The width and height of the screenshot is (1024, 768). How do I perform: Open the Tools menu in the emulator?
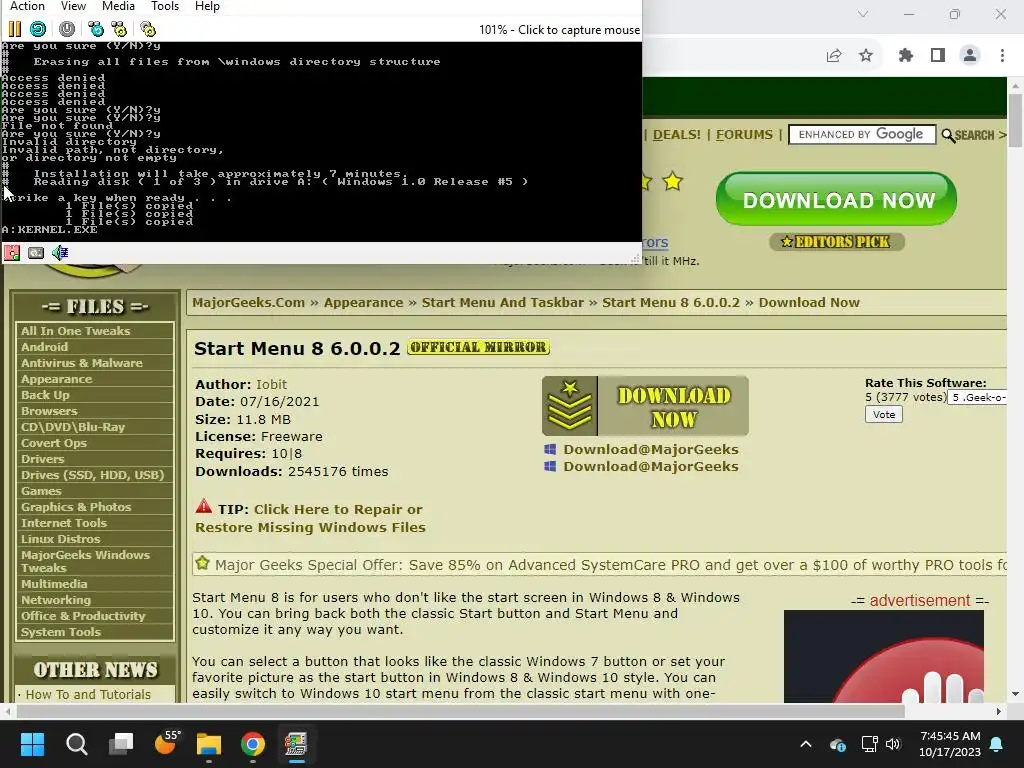pos(165,6)
